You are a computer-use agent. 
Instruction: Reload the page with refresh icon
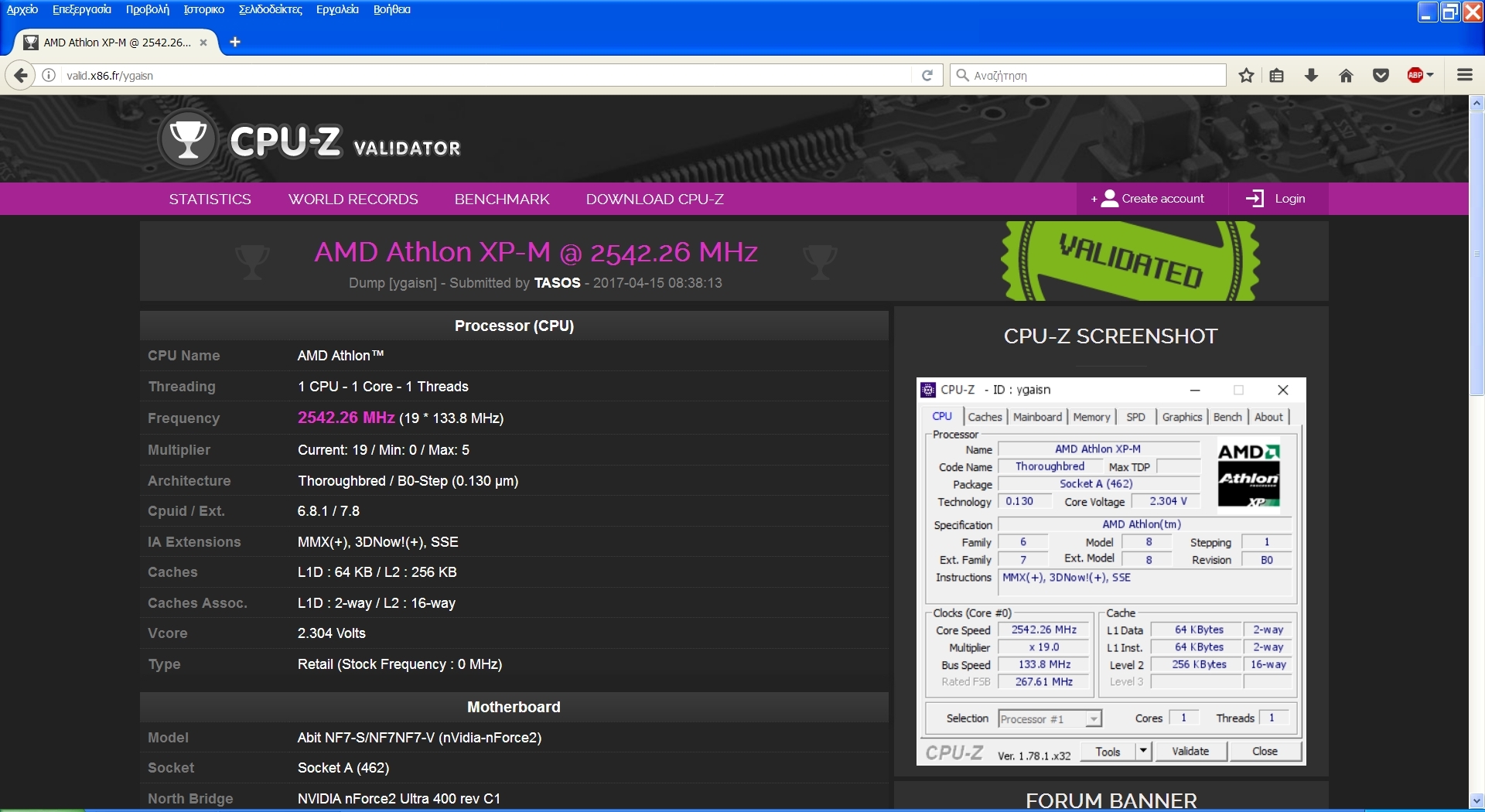(927, 75)
